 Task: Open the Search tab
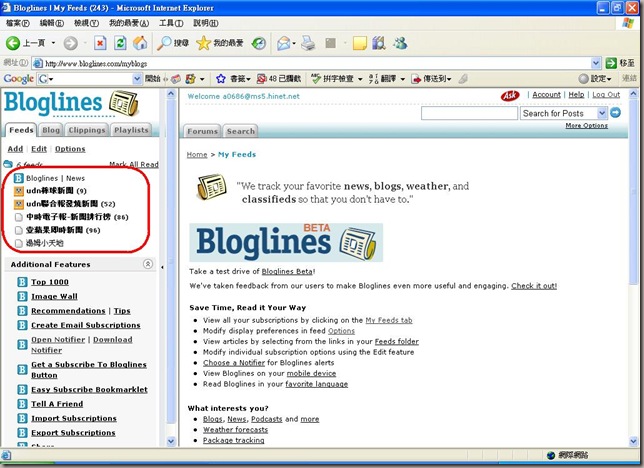click(x=241, y=131)
